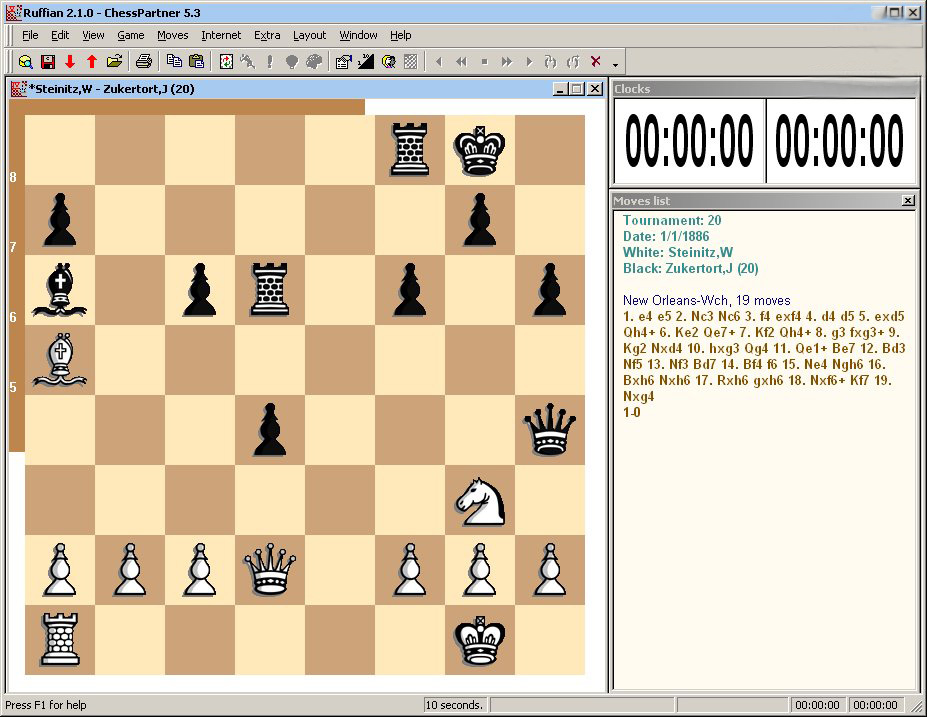Click the checkered board setup icon
The image size is (927, 717).
point(410,62)
